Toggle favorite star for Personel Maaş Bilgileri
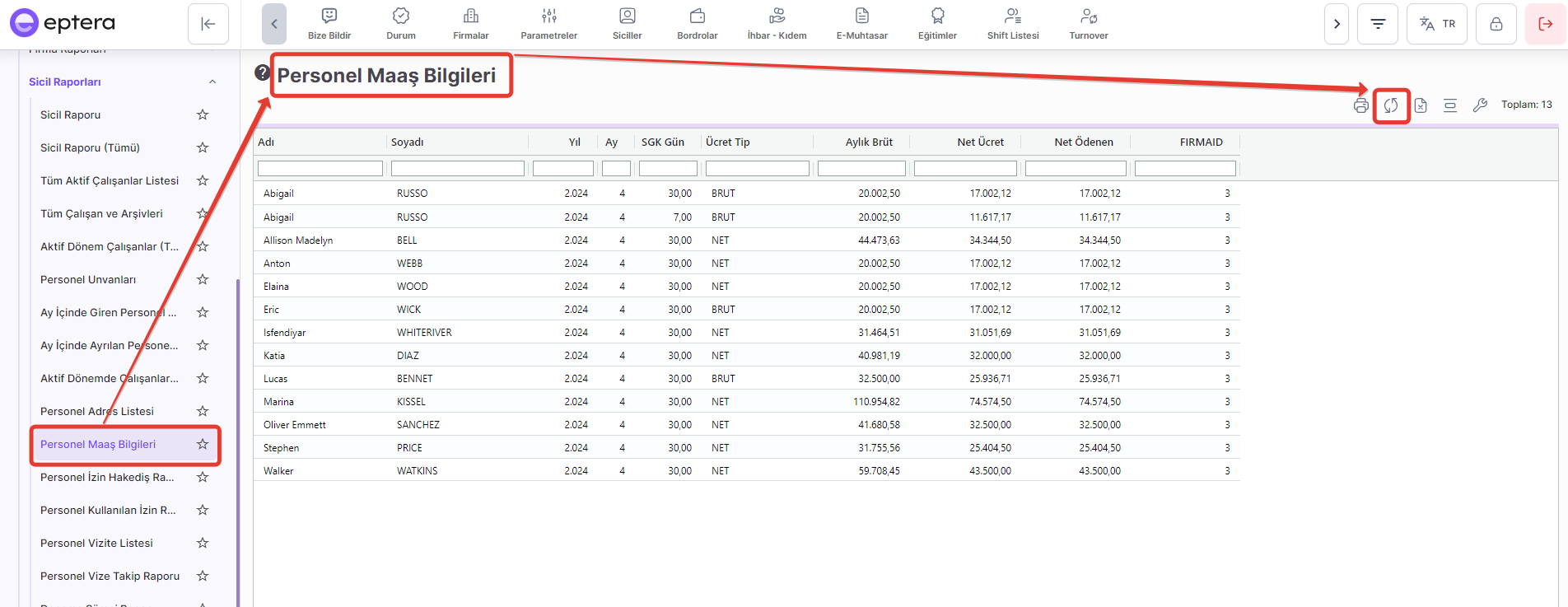The image size is (1568, 607). [203, 444]
